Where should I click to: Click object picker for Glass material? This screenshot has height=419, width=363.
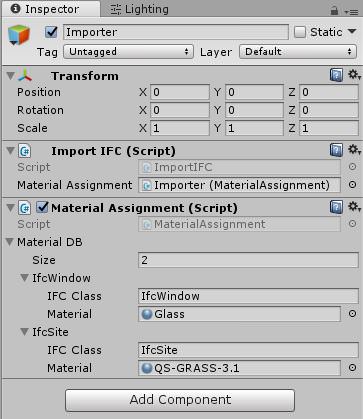point(352,313)
